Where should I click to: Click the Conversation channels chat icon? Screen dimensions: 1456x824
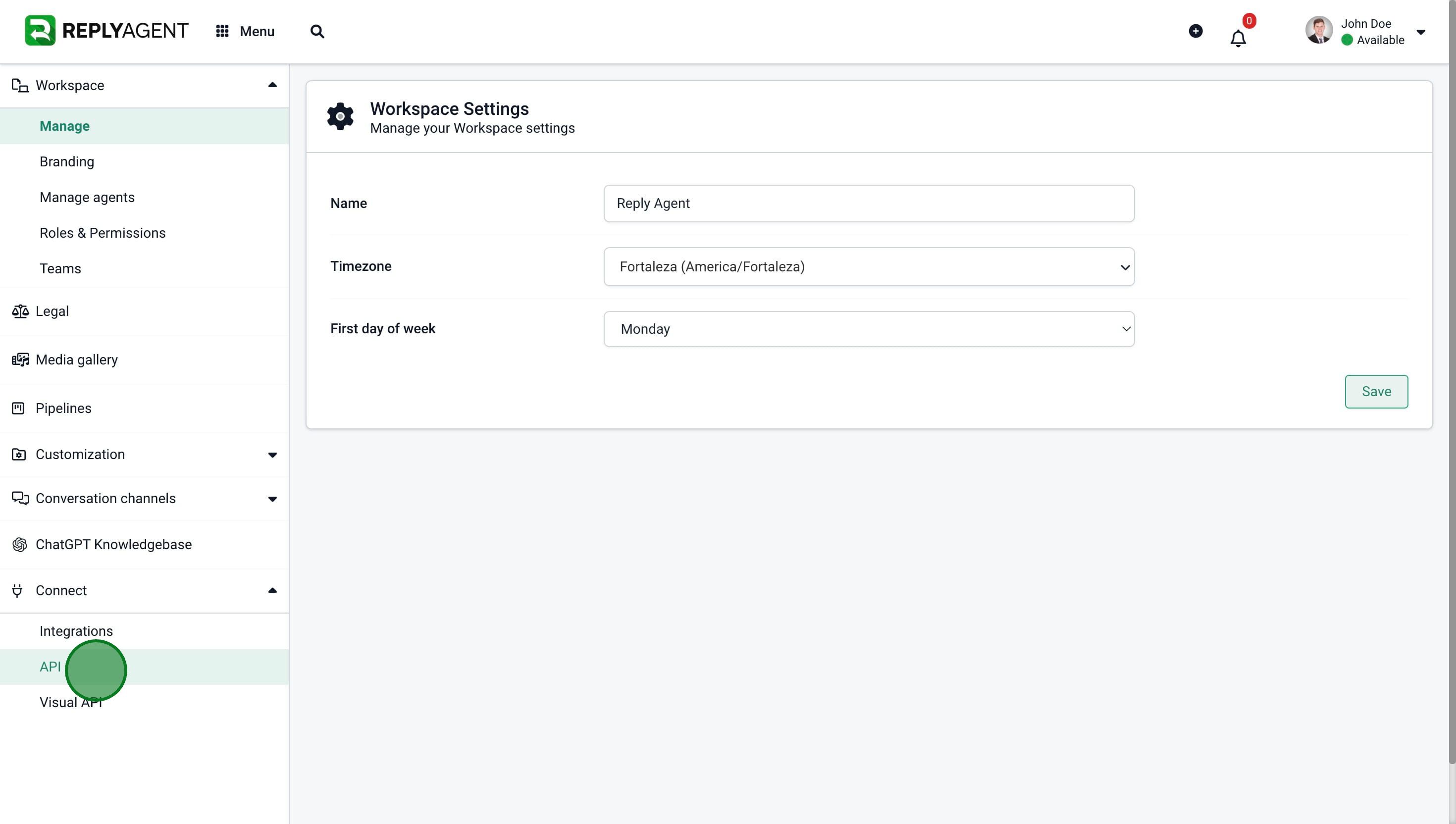pos(20,498)
